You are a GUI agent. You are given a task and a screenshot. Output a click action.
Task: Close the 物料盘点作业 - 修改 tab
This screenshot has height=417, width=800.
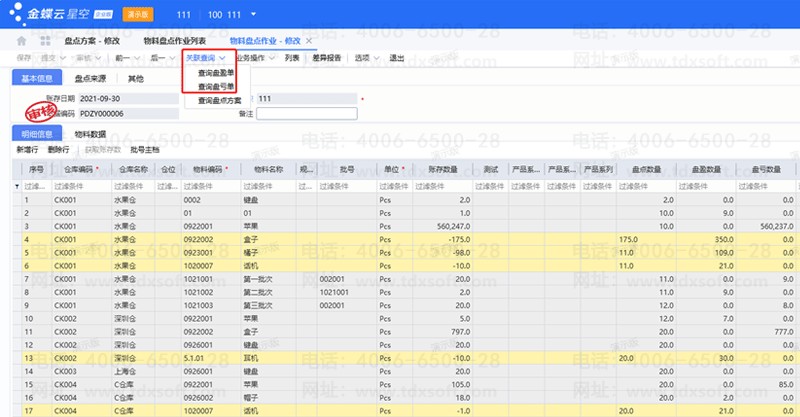[309, 40]
